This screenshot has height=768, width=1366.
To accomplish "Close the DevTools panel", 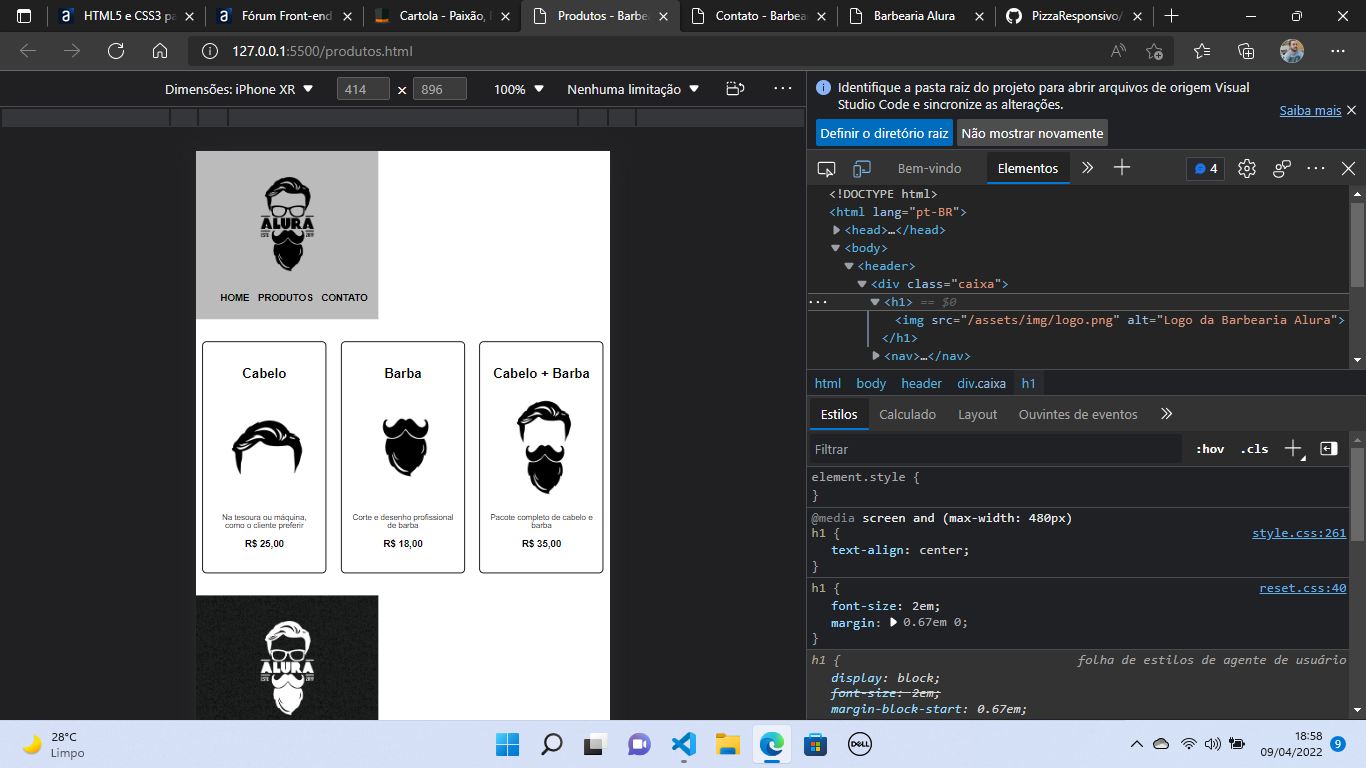I will [1348, 168].
